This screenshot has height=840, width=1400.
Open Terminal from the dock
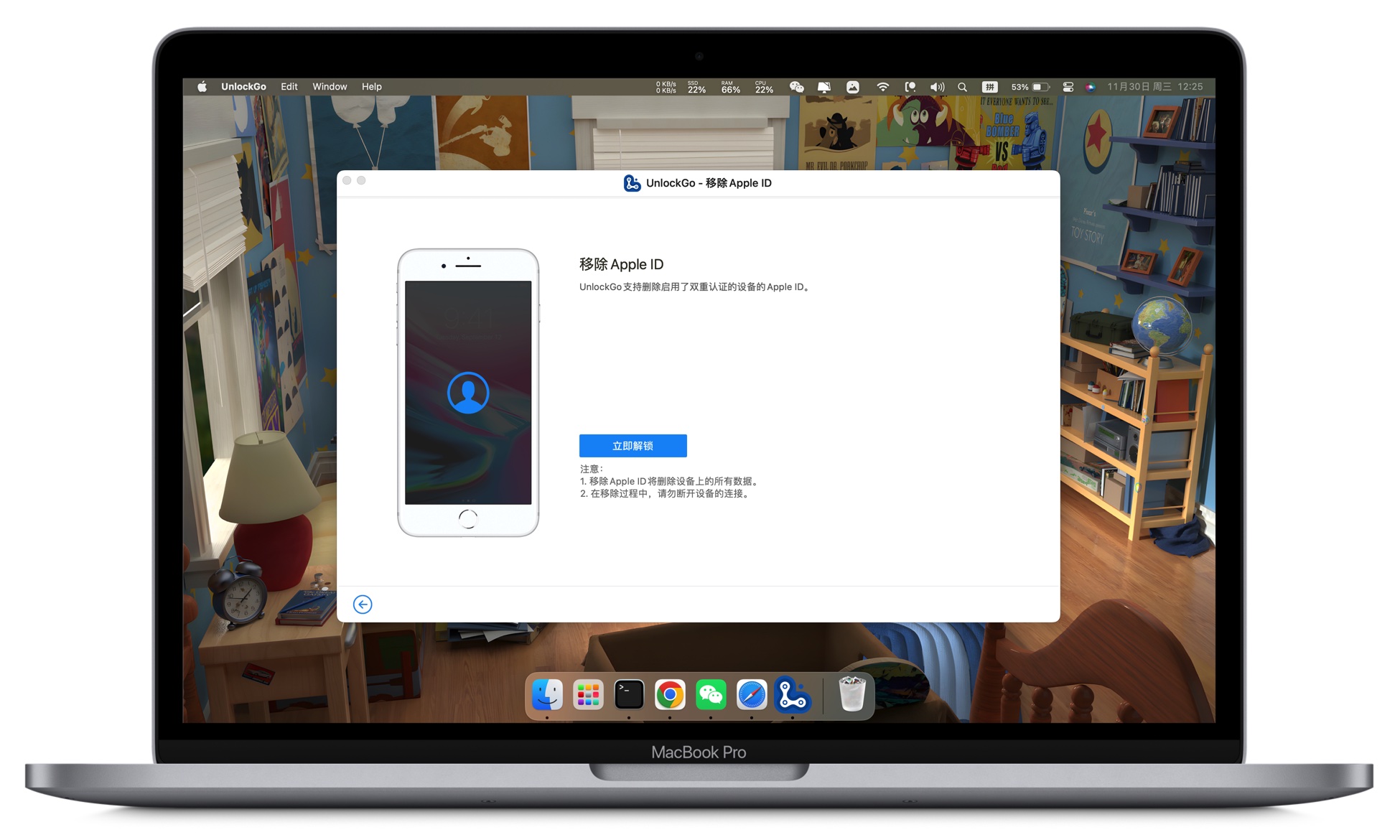[x=629, y=695]
